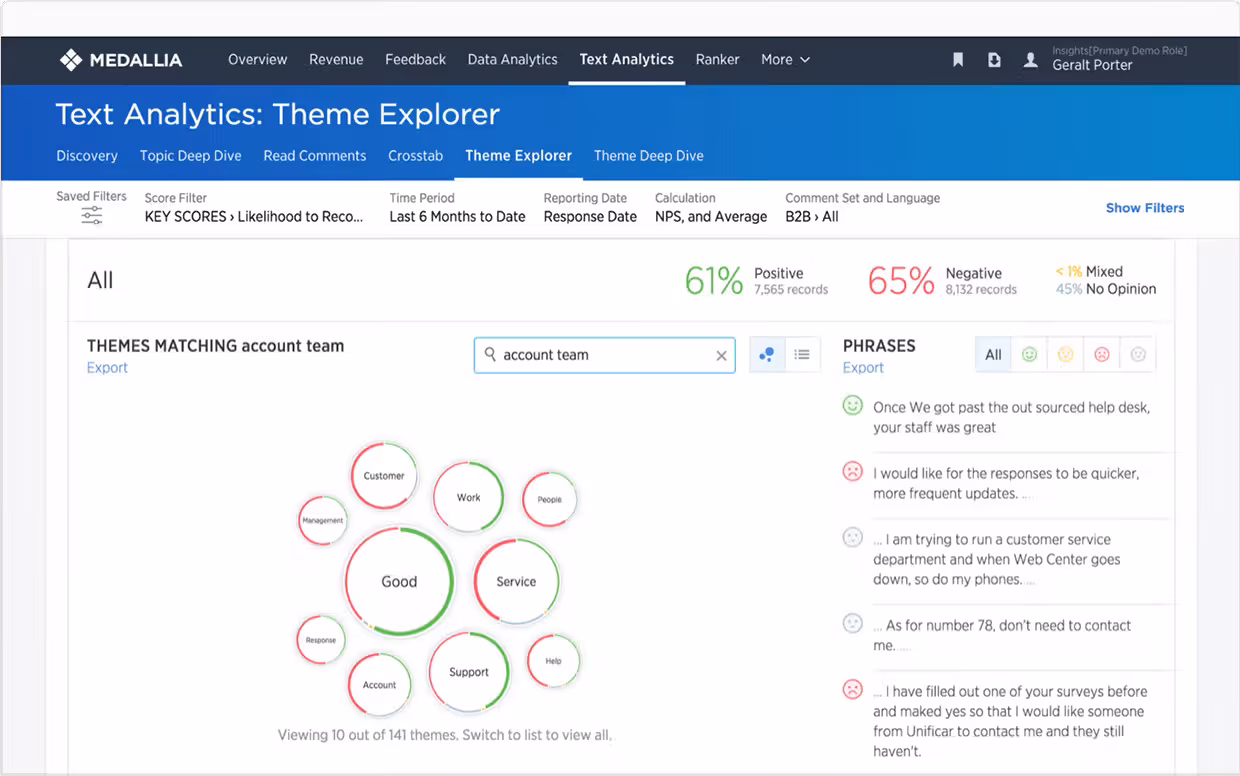1240x776 pixels.
Task: Select the Support theme bubble
Action: (469, 672)
